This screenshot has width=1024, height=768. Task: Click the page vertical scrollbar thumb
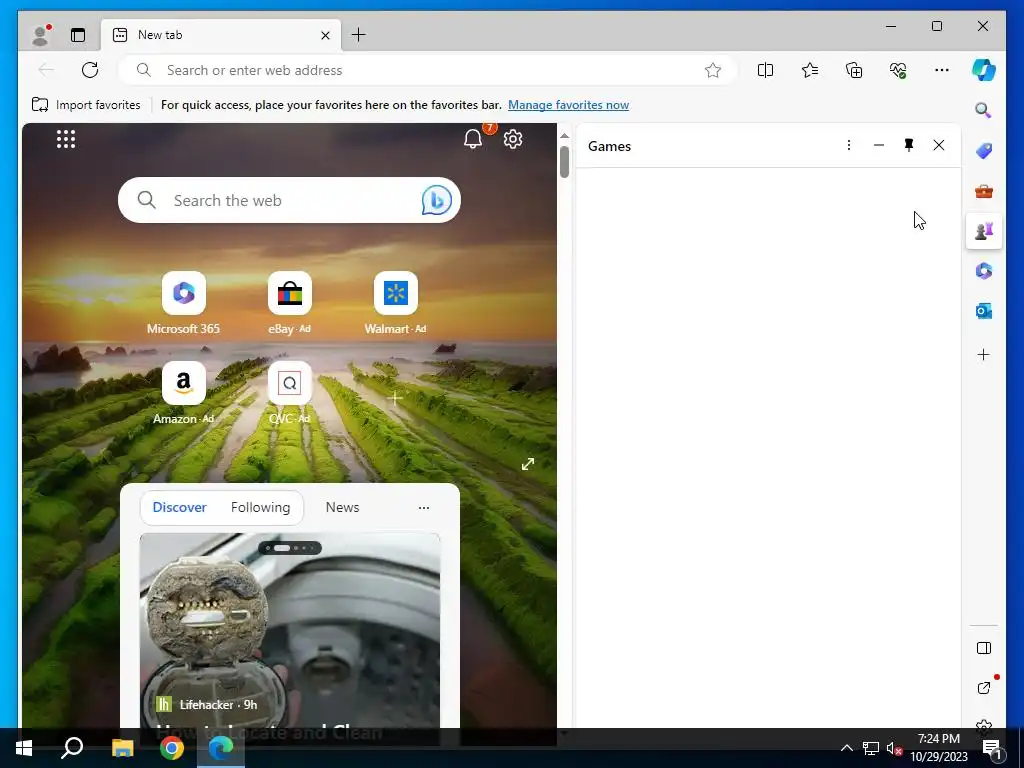pyautogui.click(x=564, y=161)
